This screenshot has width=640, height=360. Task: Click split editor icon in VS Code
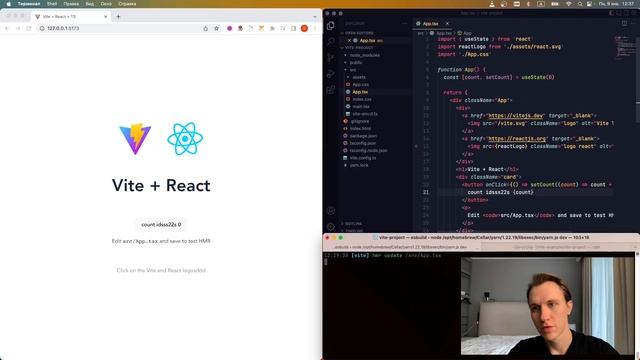click(624, 23)
